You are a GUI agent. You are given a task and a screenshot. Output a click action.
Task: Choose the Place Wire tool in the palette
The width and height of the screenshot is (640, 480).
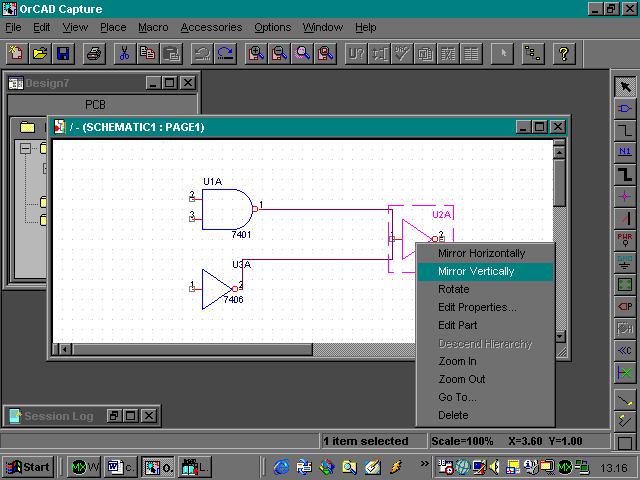(625, 131)
